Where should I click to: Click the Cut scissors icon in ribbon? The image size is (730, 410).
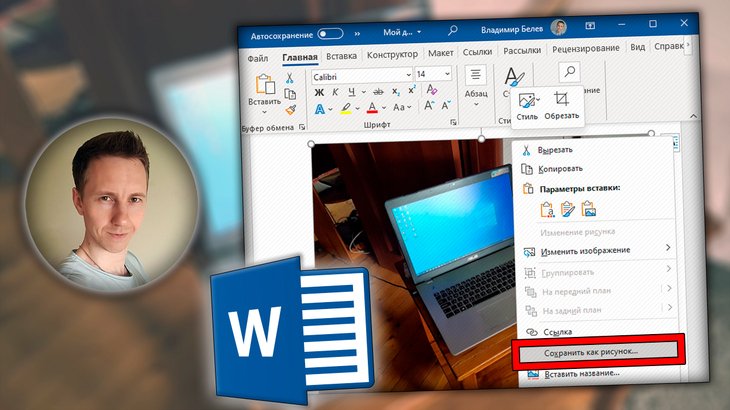(290, 78)
